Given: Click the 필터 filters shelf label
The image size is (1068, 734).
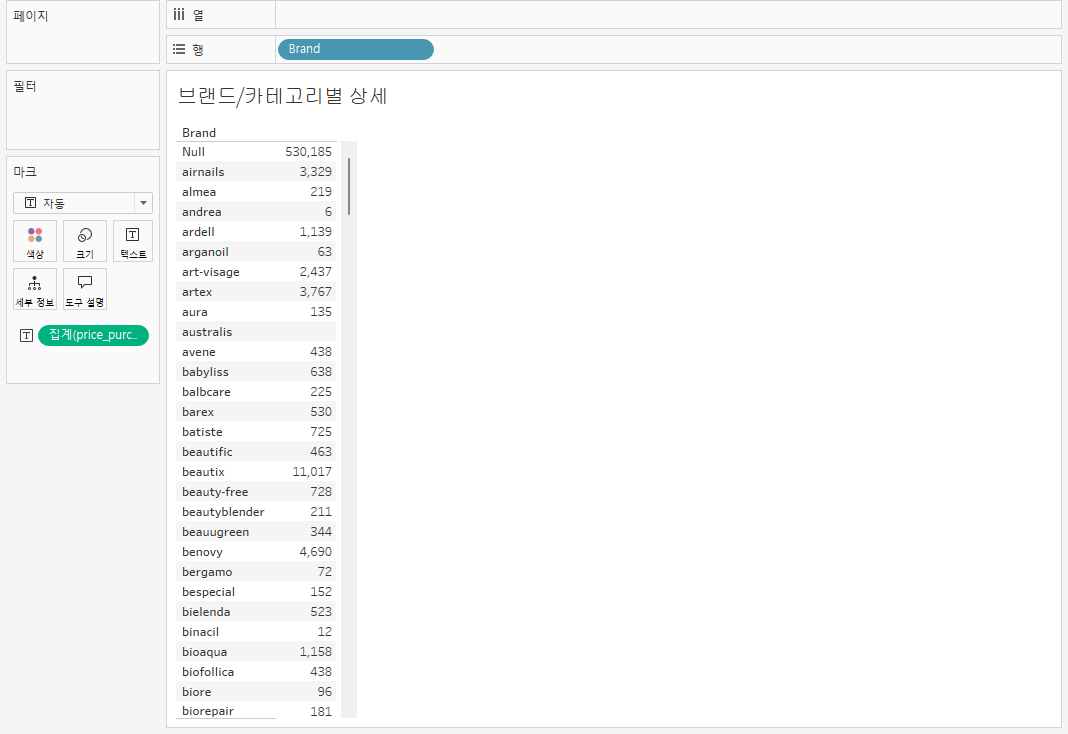Looking at the screenshot, I should tap(25, 86).
